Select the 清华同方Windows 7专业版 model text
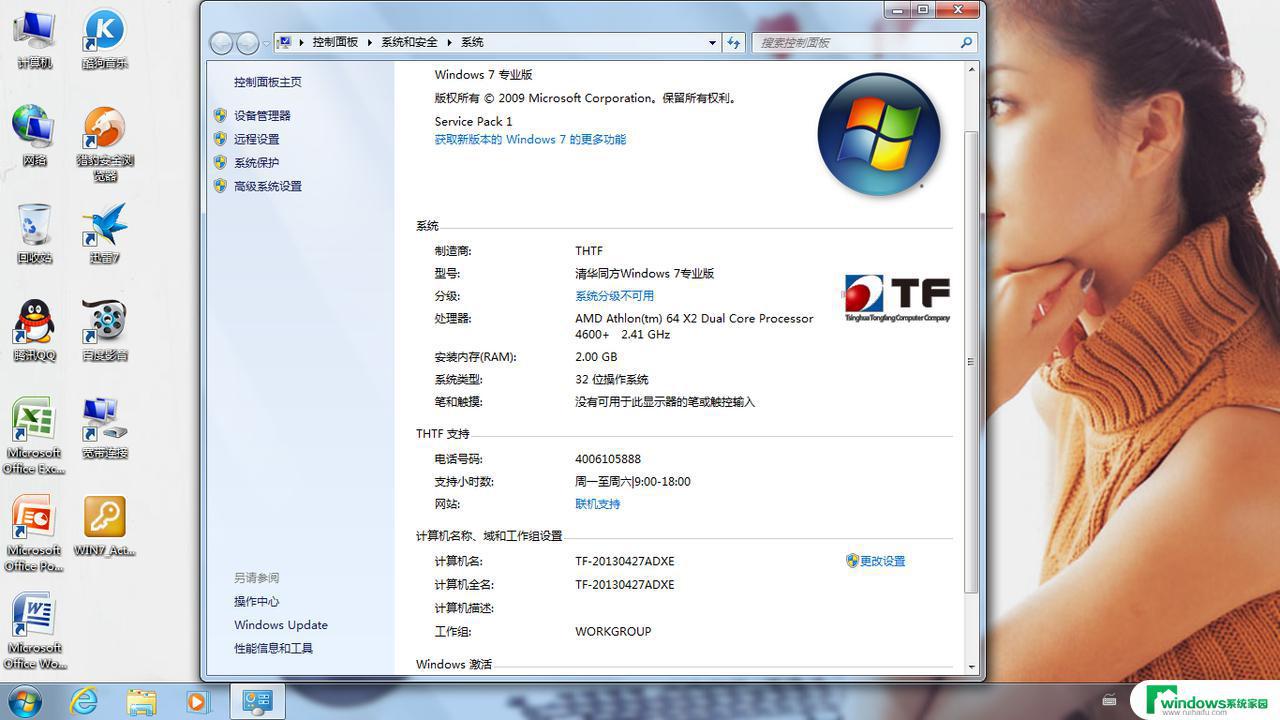 click(x=645, y=274)
